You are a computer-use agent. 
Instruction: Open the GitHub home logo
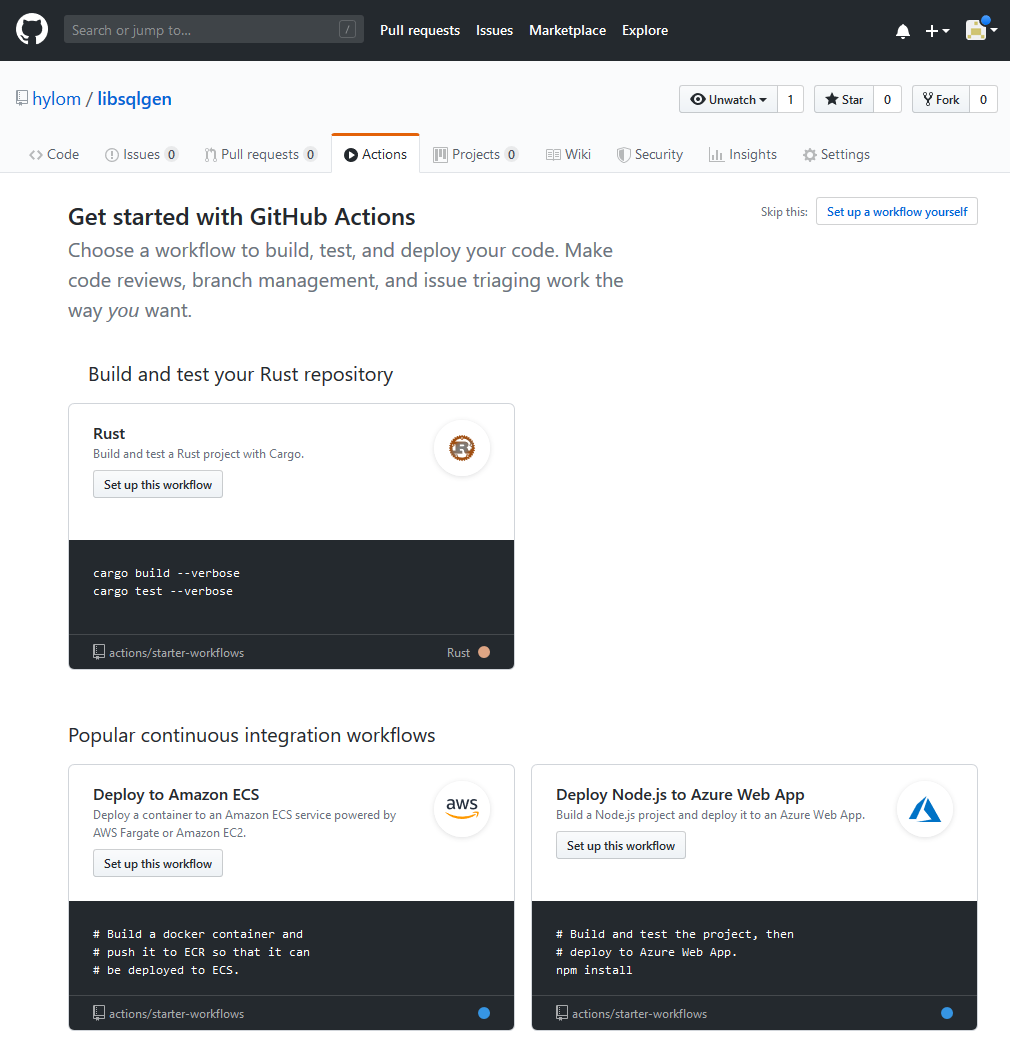[32, 30]
